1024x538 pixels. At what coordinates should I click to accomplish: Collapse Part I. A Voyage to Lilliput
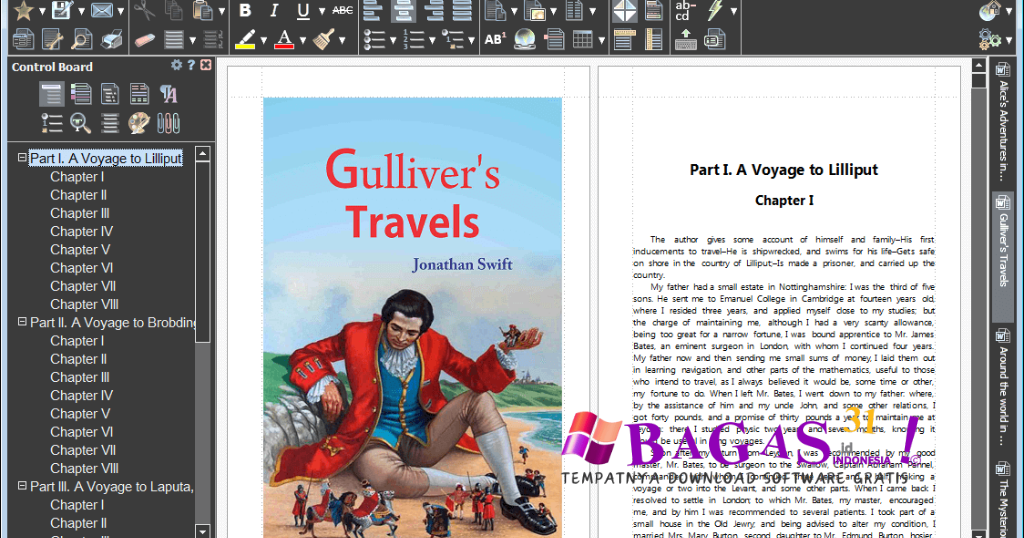22,157
